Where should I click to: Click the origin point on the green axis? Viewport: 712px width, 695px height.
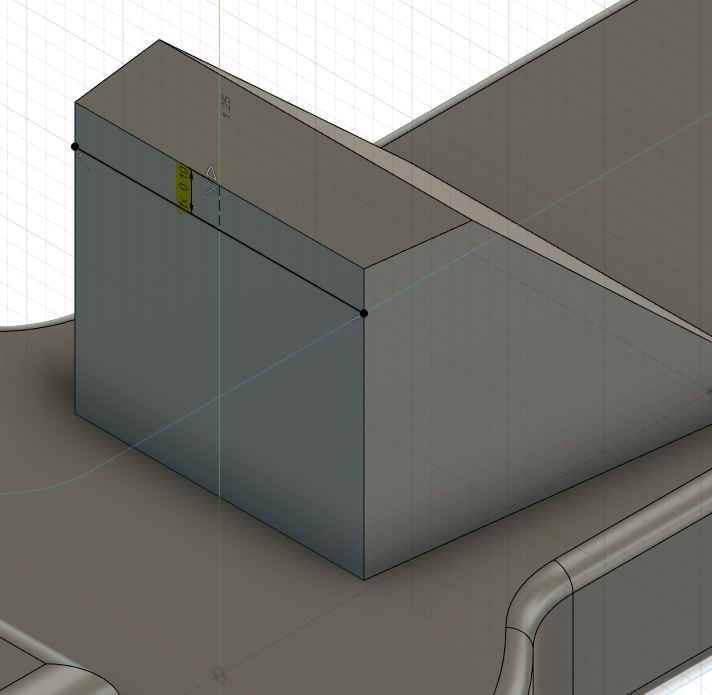coord(219,675)
